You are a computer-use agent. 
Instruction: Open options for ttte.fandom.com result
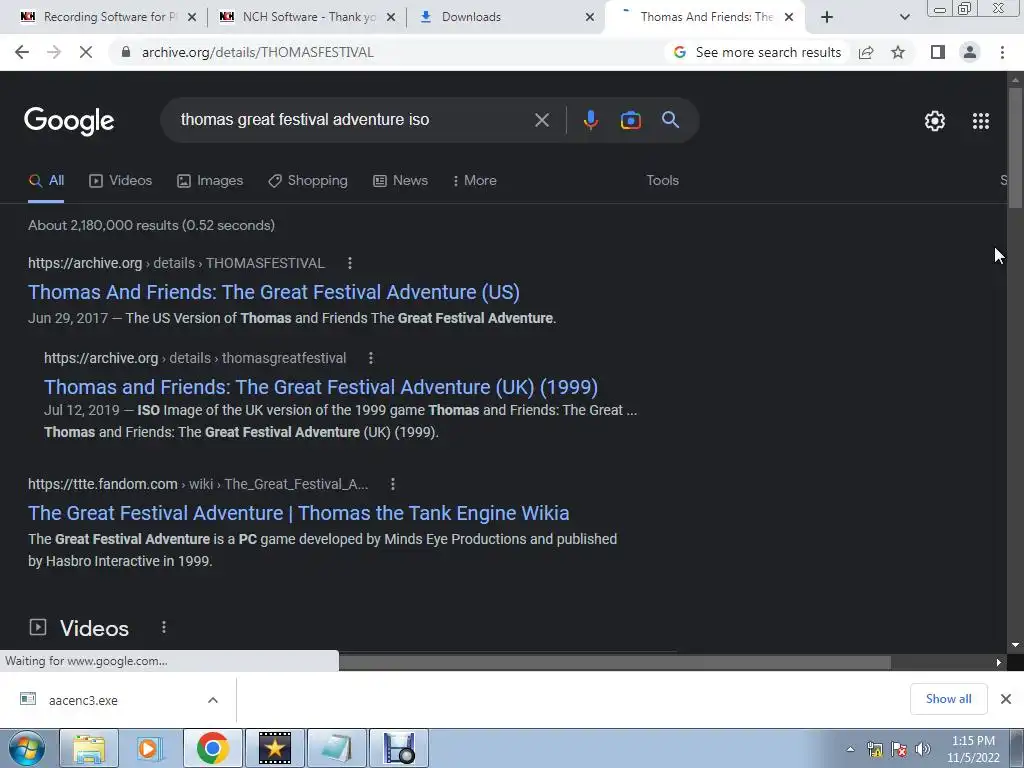[x=392, y=484]
